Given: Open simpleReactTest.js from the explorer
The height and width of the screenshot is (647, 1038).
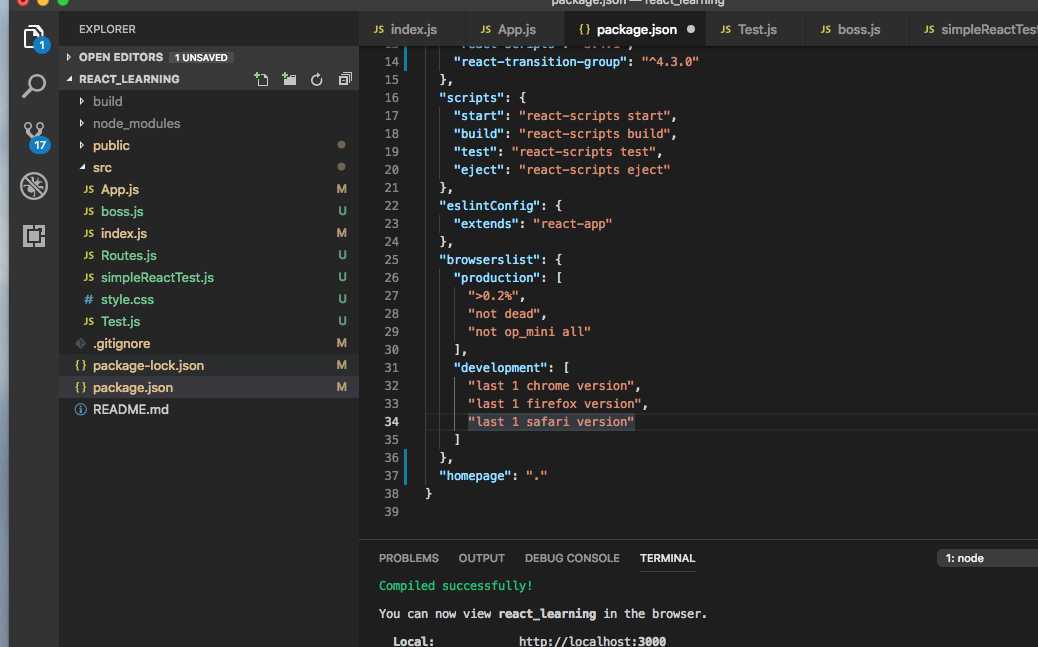Looking at the screenshot, I should pos(157,277).
